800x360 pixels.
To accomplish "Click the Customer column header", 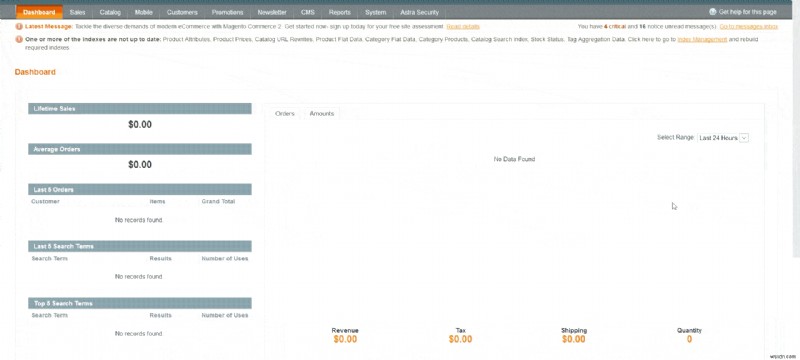I will [45, 201].
